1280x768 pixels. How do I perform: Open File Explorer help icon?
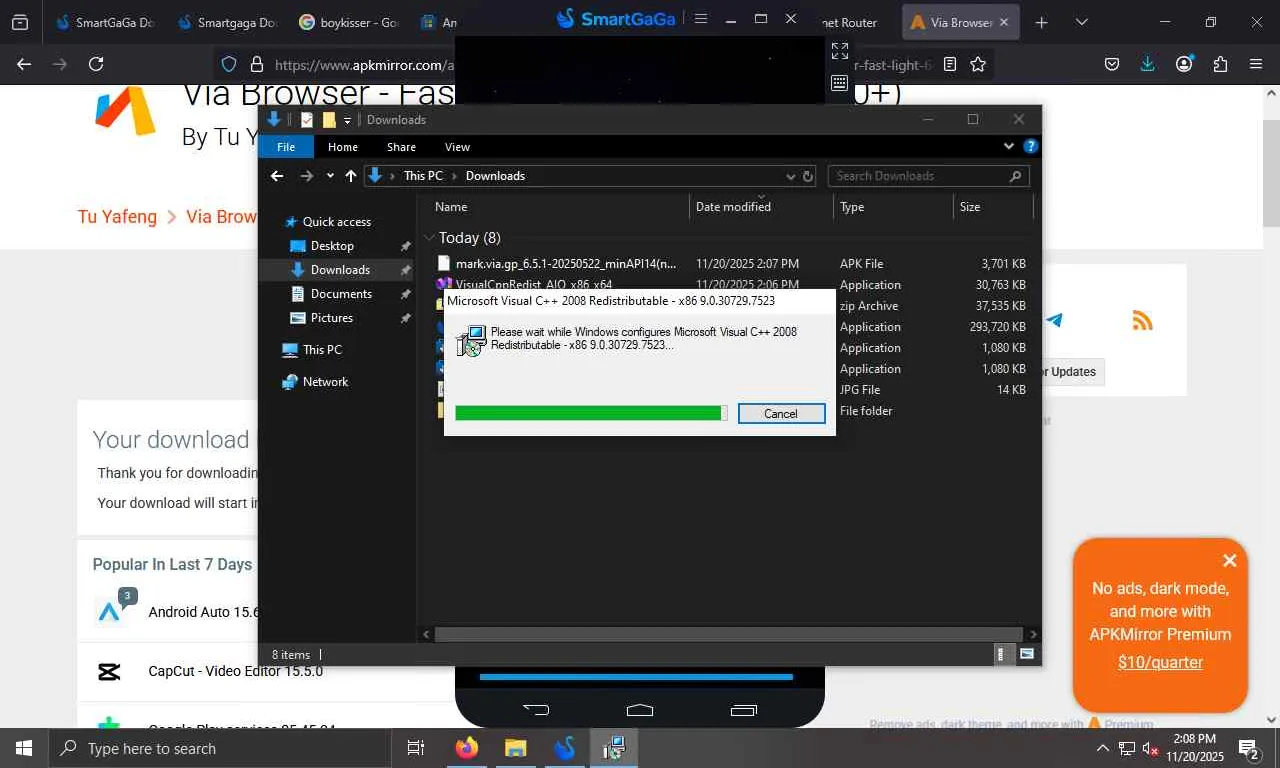(x=1031, y=146)
